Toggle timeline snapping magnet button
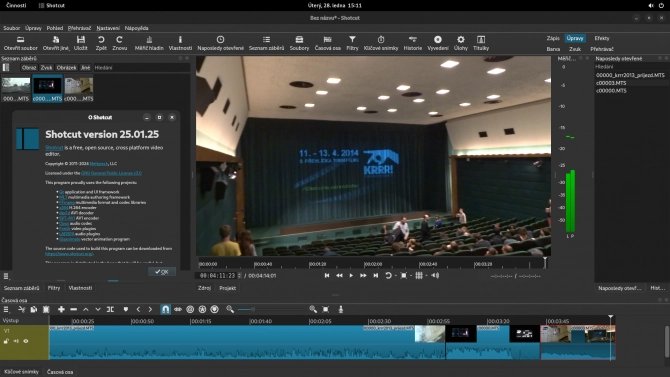The width and height of the screenshot is (670, 377). click(165, 309)
